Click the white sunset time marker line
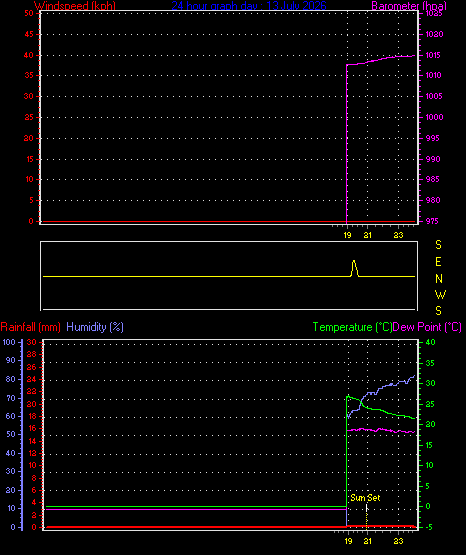Screen dimensions: 466x555 (367, 509)
